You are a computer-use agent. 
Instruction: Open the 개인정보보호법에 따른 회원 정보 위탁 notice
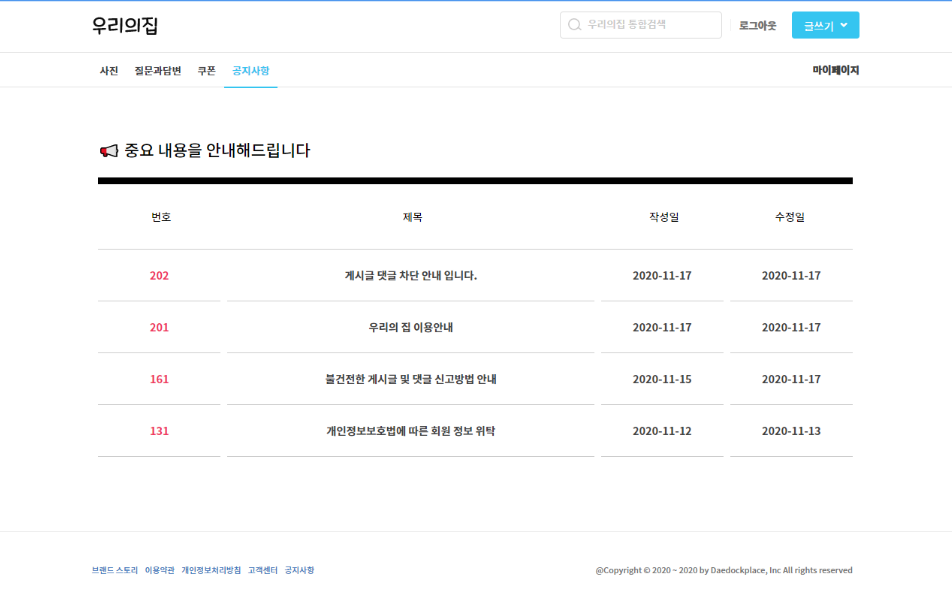[410, 431]
